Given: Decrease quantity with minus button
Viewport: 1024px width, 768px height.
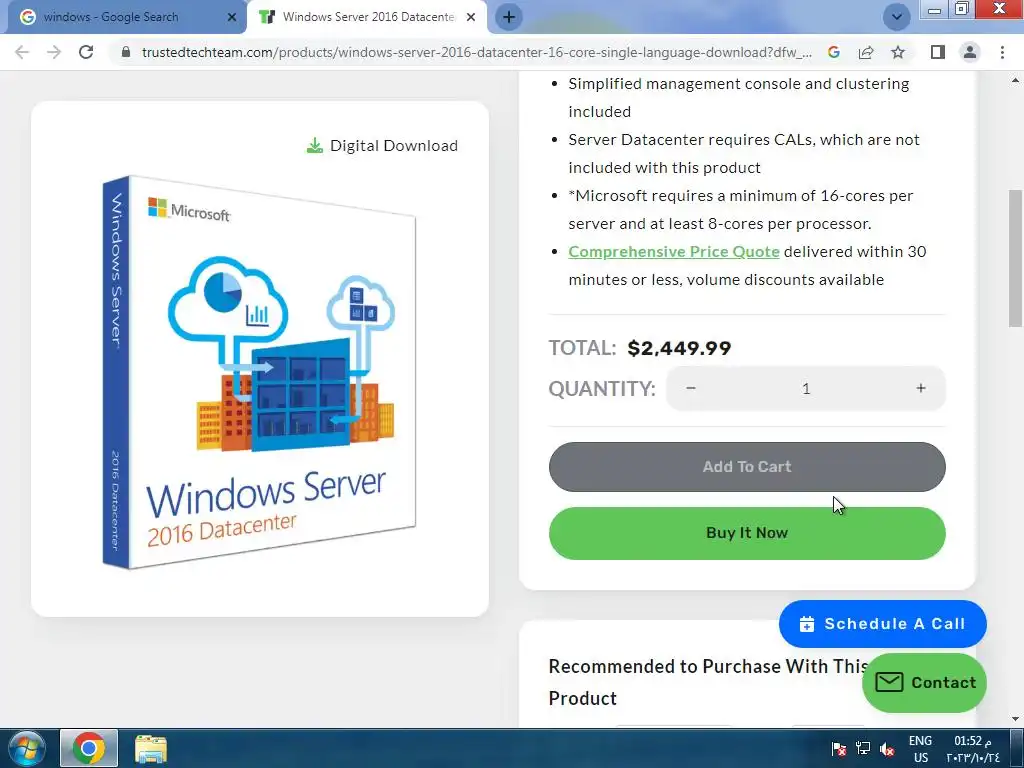Looking at the screenshot, I should pyautogui.click(x=691, y=388).
